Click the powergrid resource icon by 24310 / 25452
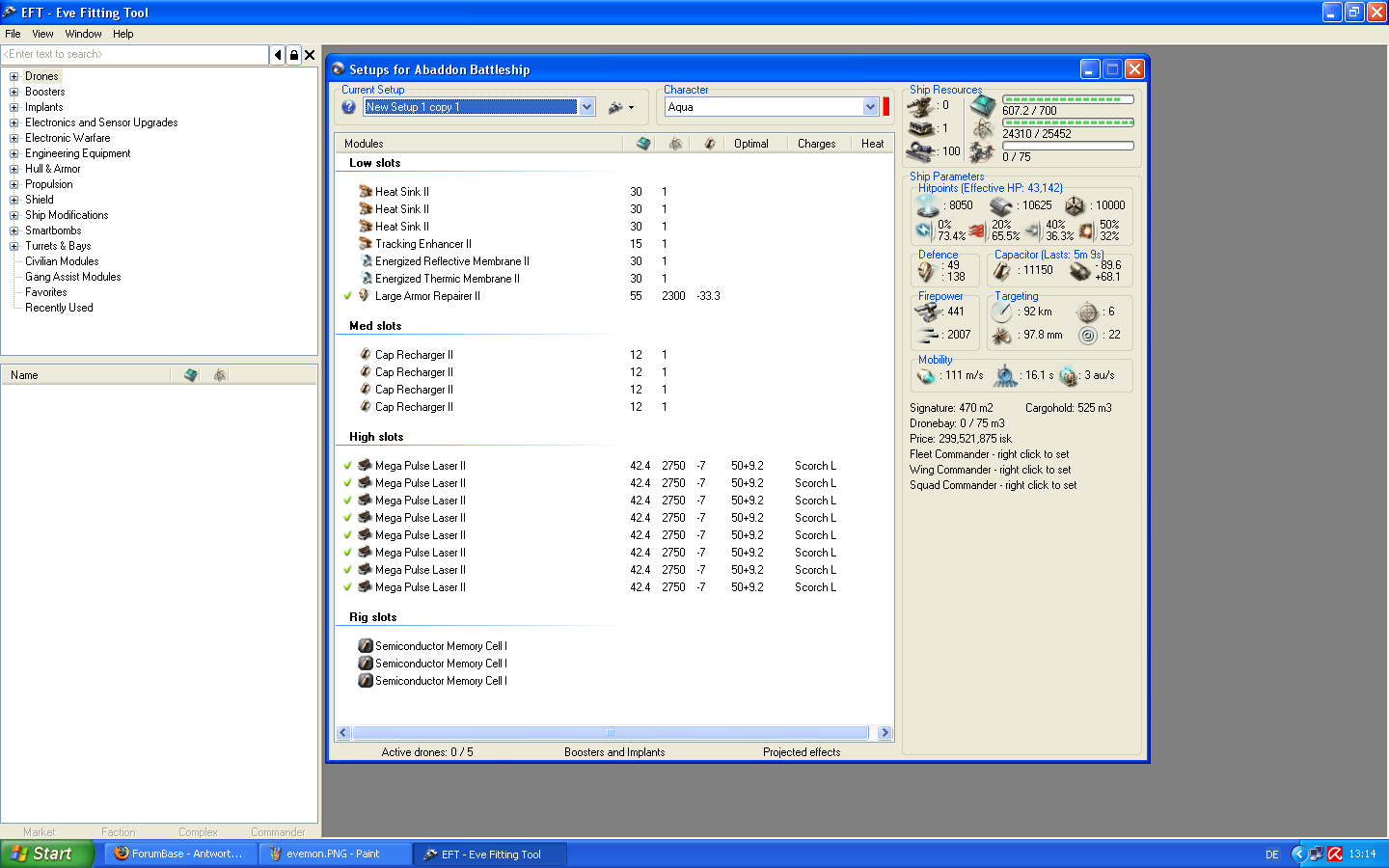 point(983,128)
